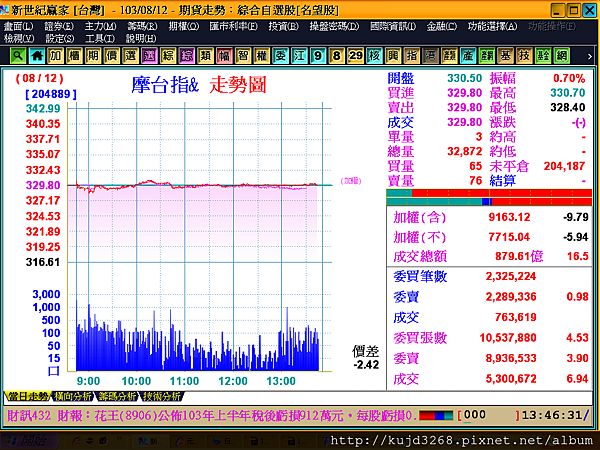Open the 設定(S) menu
600x450 pixels.
click(x=60, y=38)
